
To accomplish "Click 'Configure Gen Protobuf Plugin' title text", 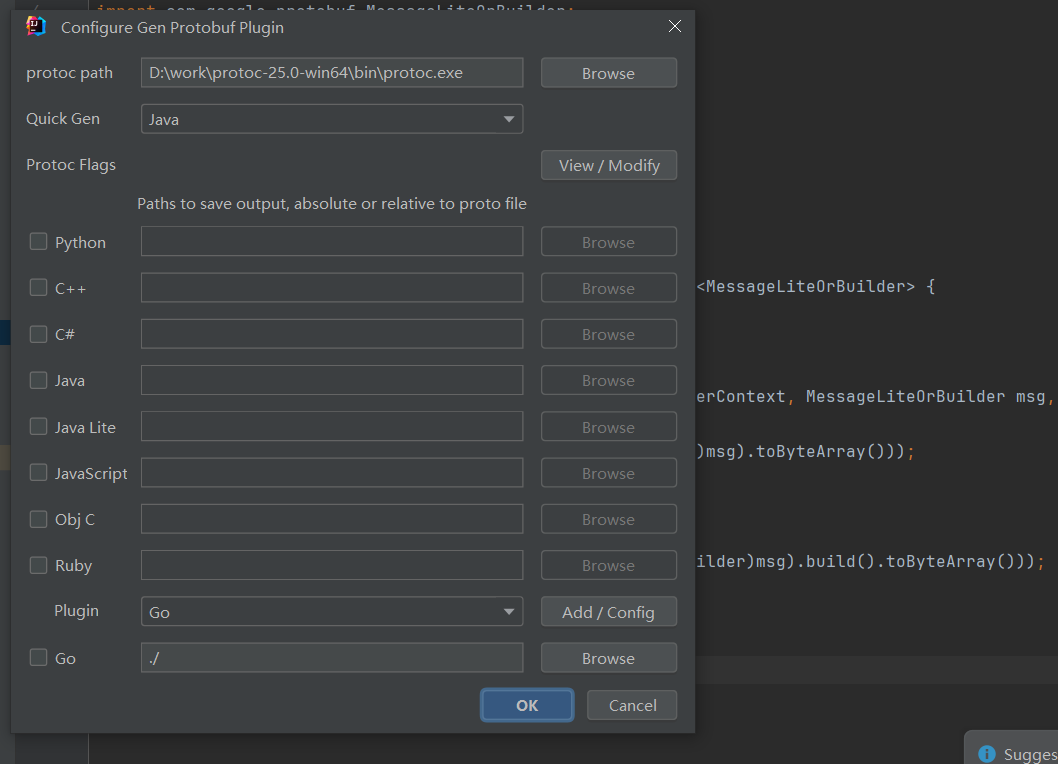I will click(x=172, y=28).
